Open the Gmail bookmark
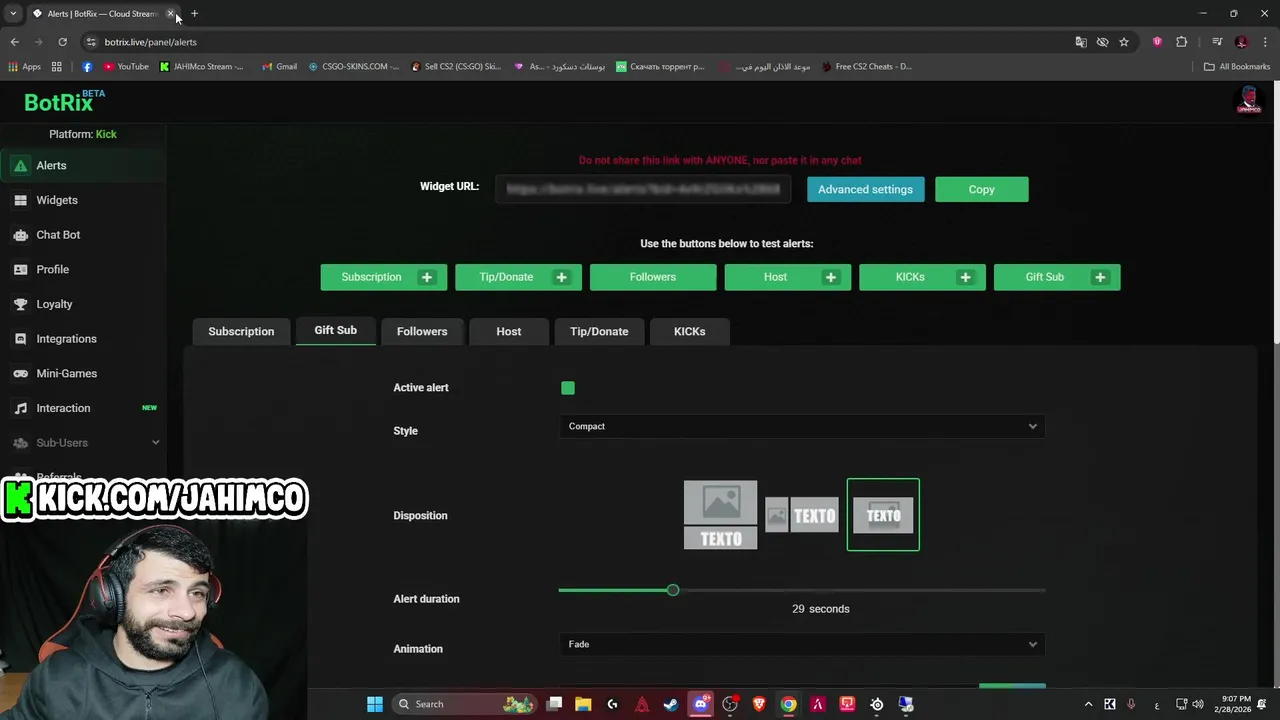1280x720 pixels. (279, 67)
